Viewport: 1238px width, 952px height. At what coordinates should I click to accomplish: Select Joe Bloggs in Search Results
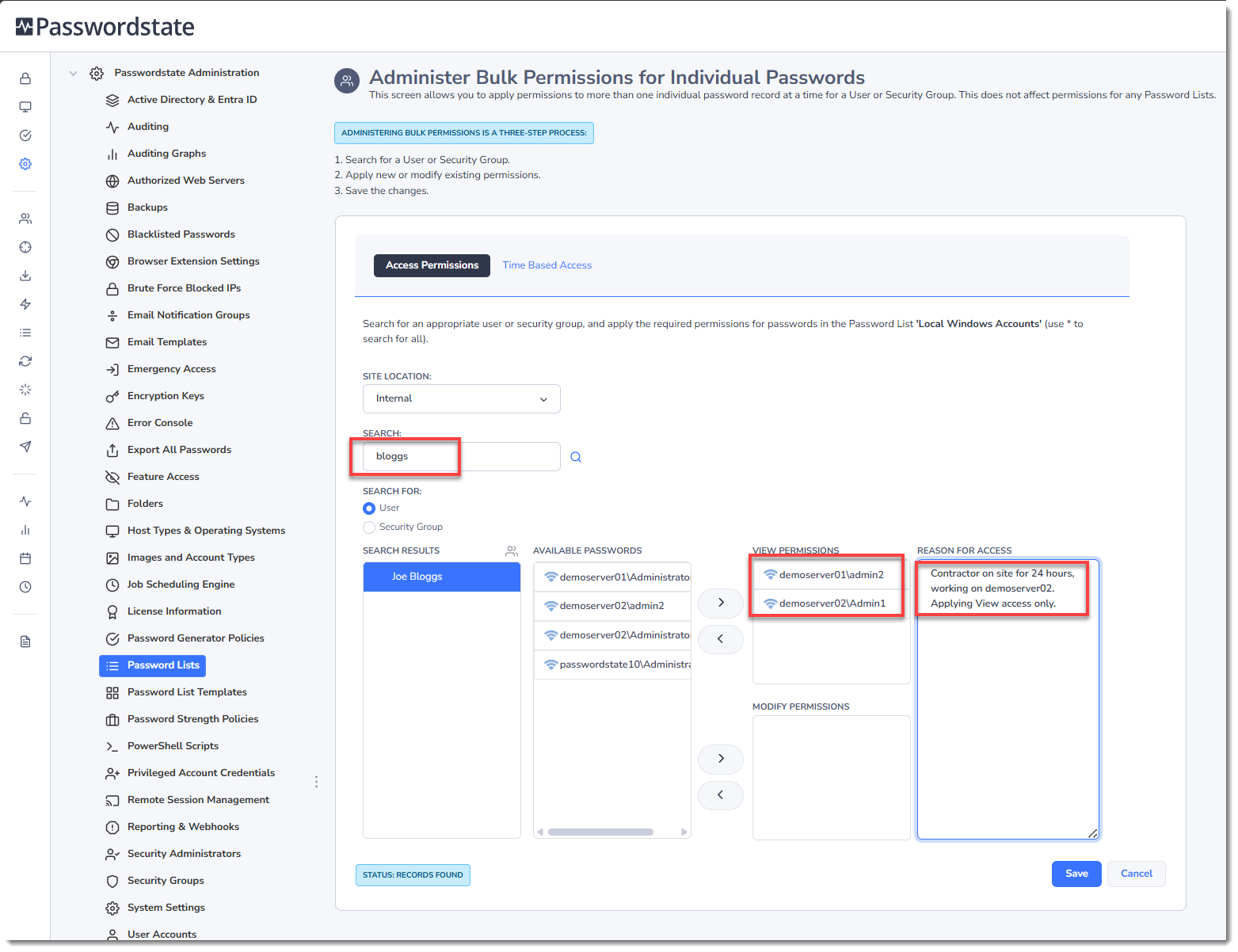(442, 577)
